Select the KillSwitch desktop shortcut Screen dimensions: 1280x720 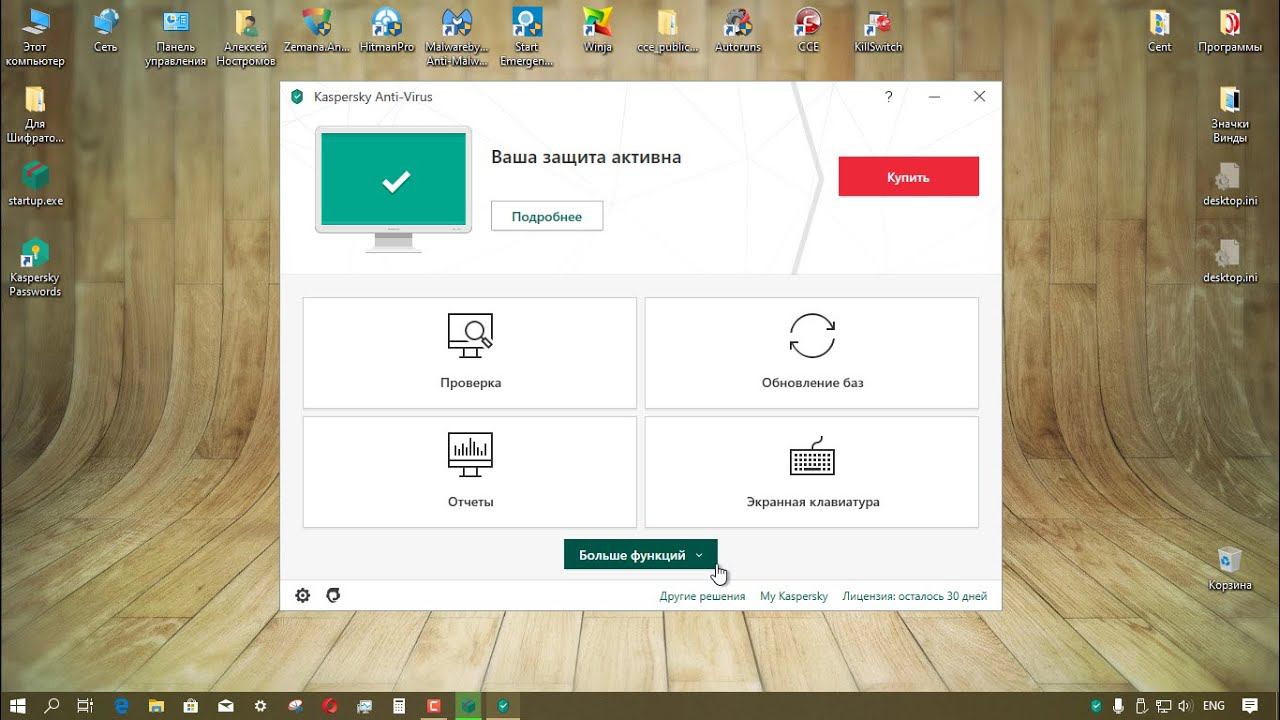(878, 31)
